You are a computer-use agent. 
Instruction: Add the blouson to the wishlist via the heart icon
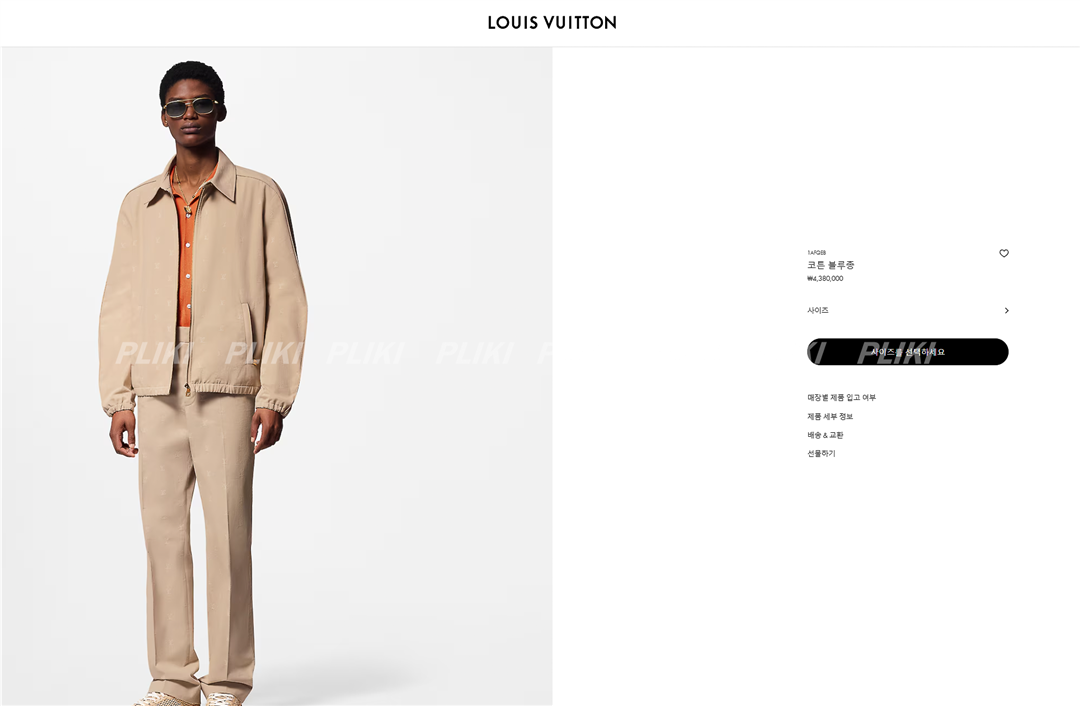[x=1004, y=253]
